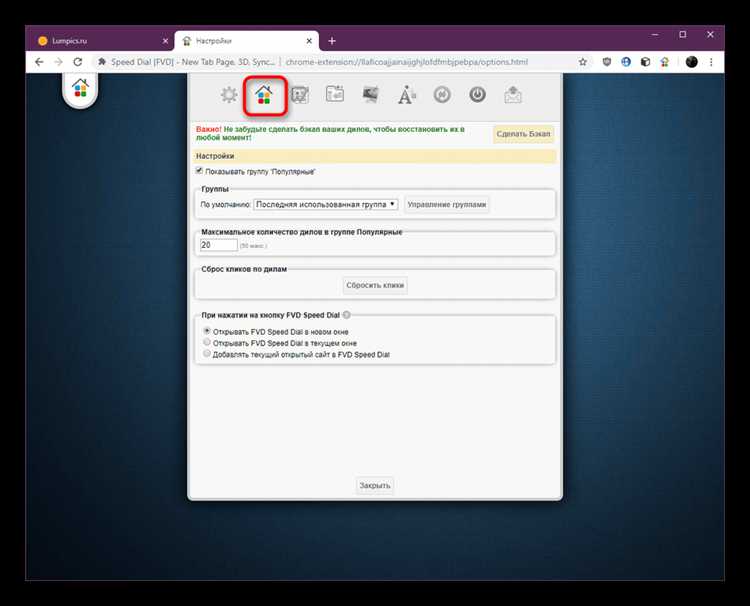This screenshot has width=750, height=606.
Task: Select 'Открывать FVD Speed Dial в новом окне'
Action: click(x=207, y=331)
